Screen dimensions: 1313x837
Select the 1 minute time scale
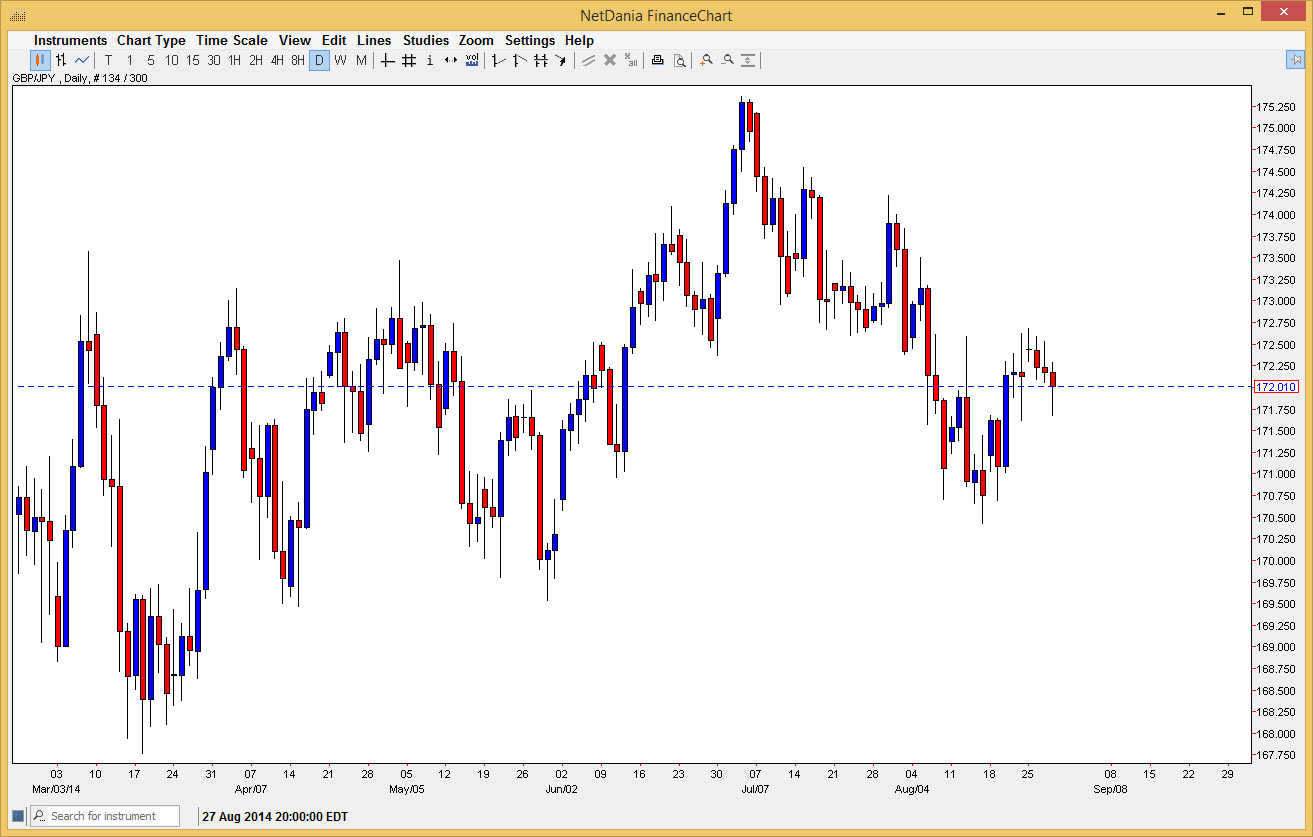click(129, 61)
